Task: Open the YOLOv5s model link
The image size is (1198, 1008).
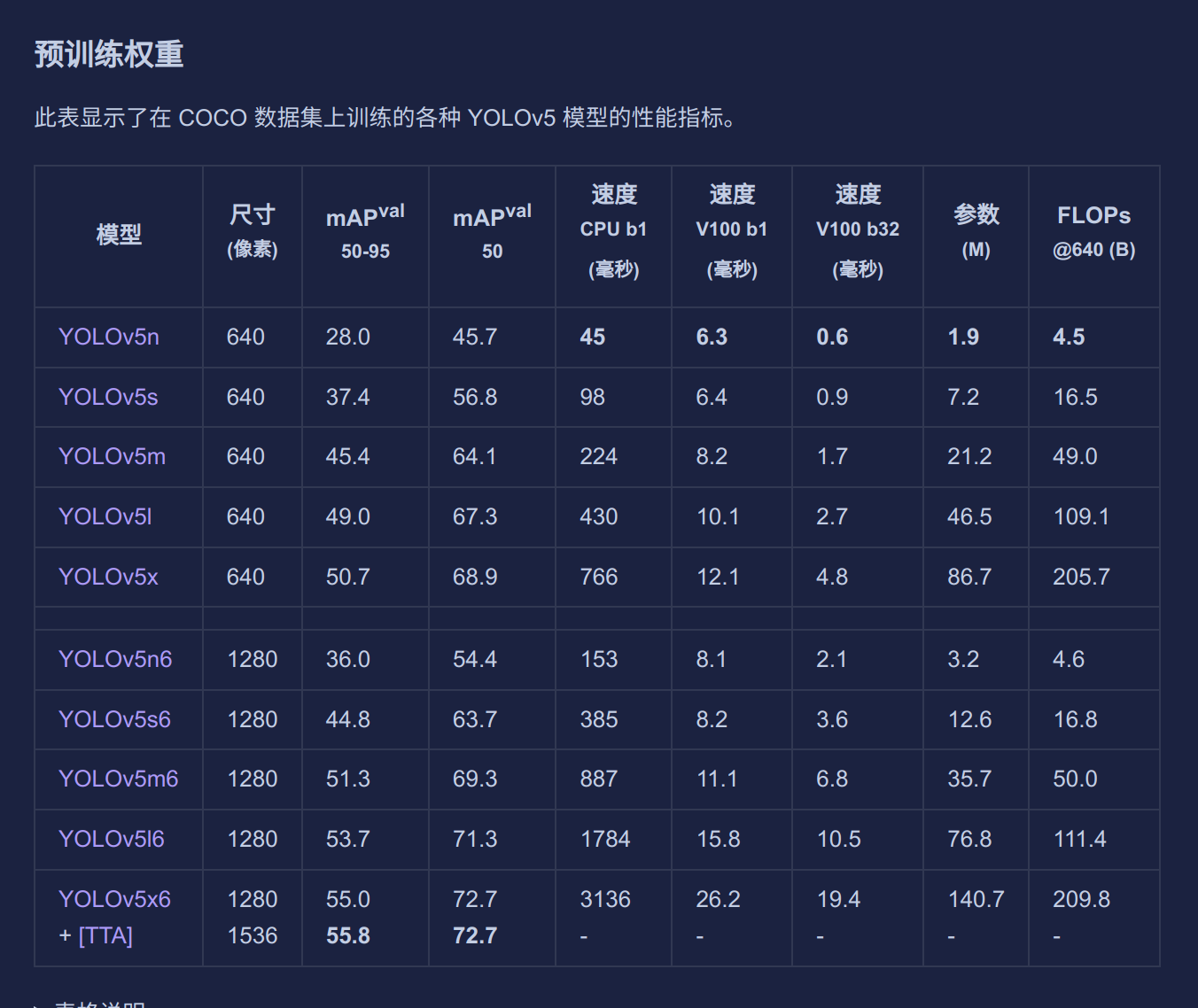Action: coord(108,397)
